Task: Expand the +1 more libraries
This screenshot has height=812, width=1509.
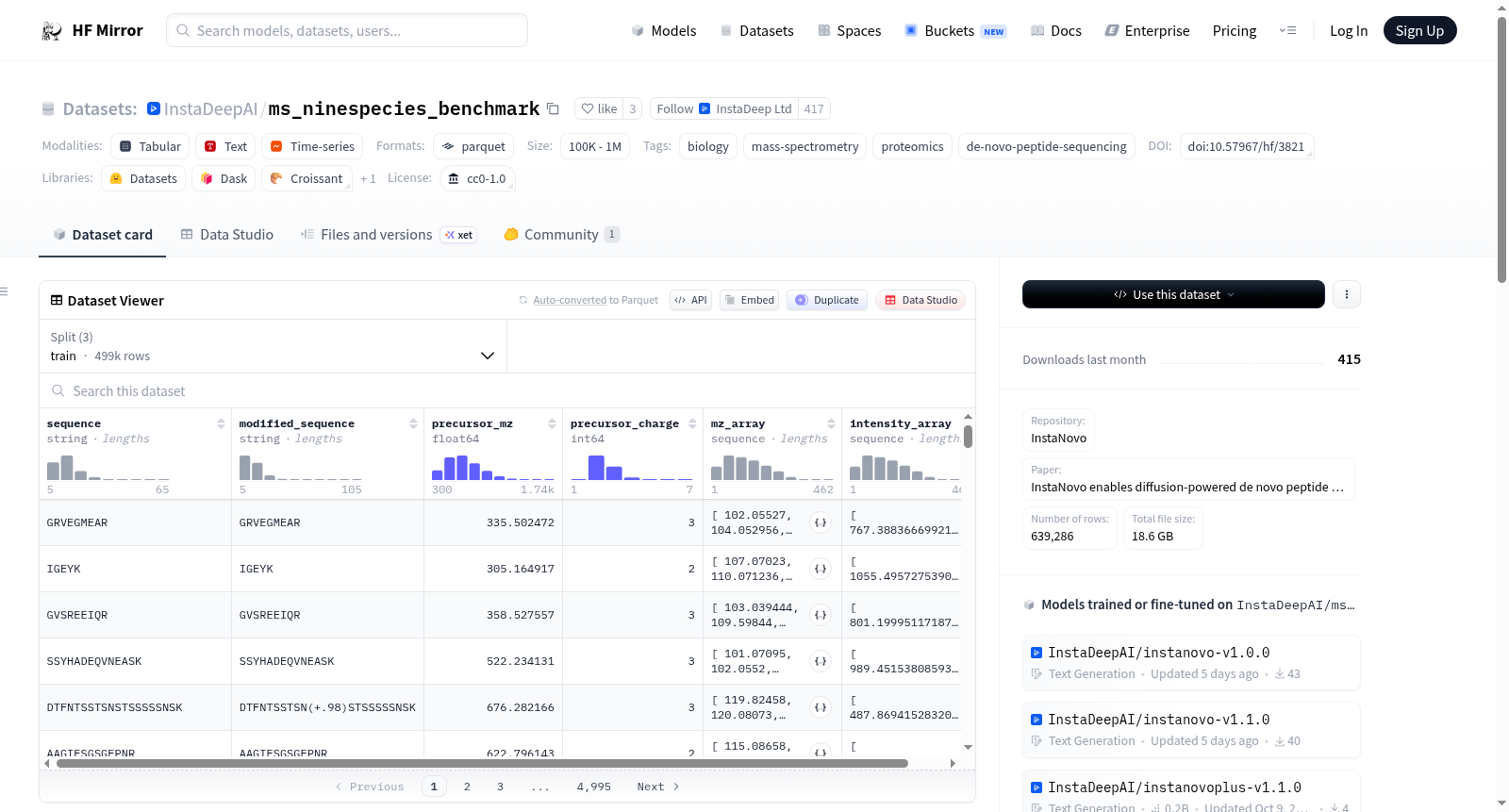Action: coord(368,179)
